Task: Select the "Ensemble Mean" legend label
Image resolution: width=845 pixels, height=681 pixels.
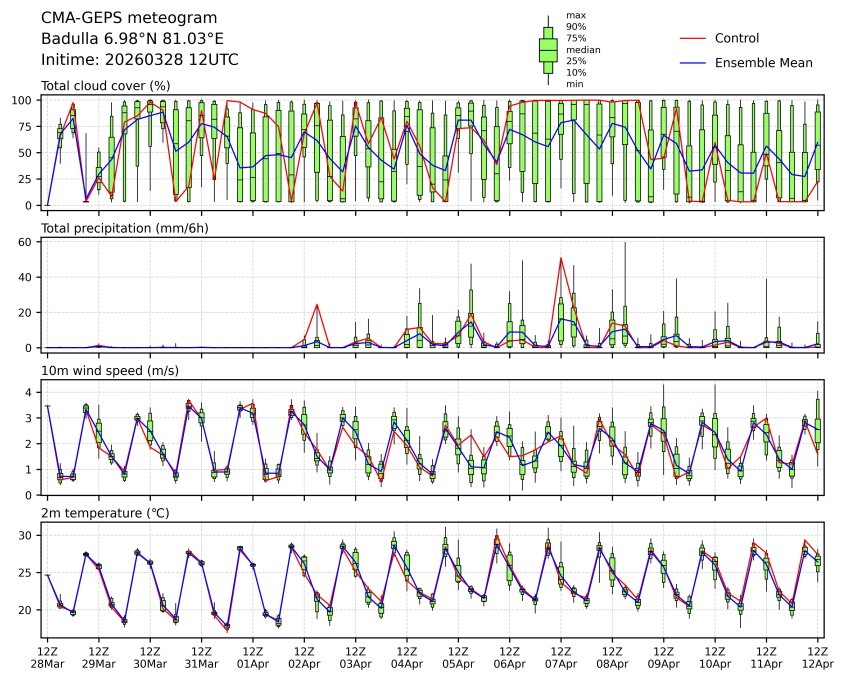Action: pos(763,62)
